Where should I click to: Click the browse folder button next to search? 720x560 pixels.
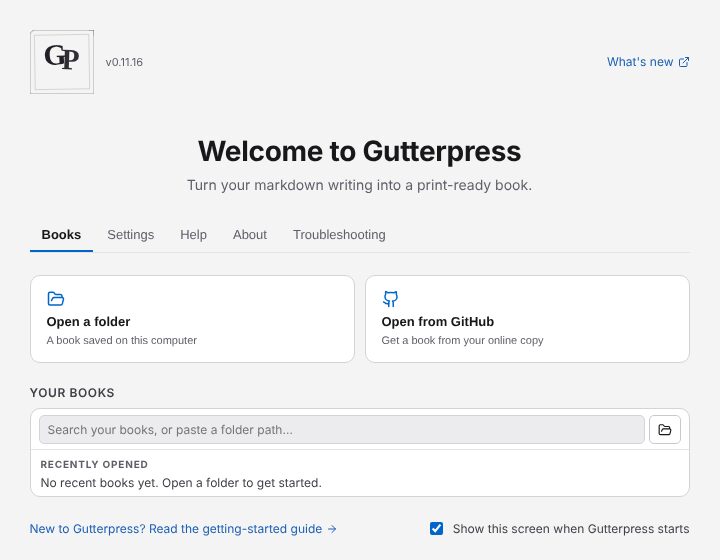click(x=665, y=430)
